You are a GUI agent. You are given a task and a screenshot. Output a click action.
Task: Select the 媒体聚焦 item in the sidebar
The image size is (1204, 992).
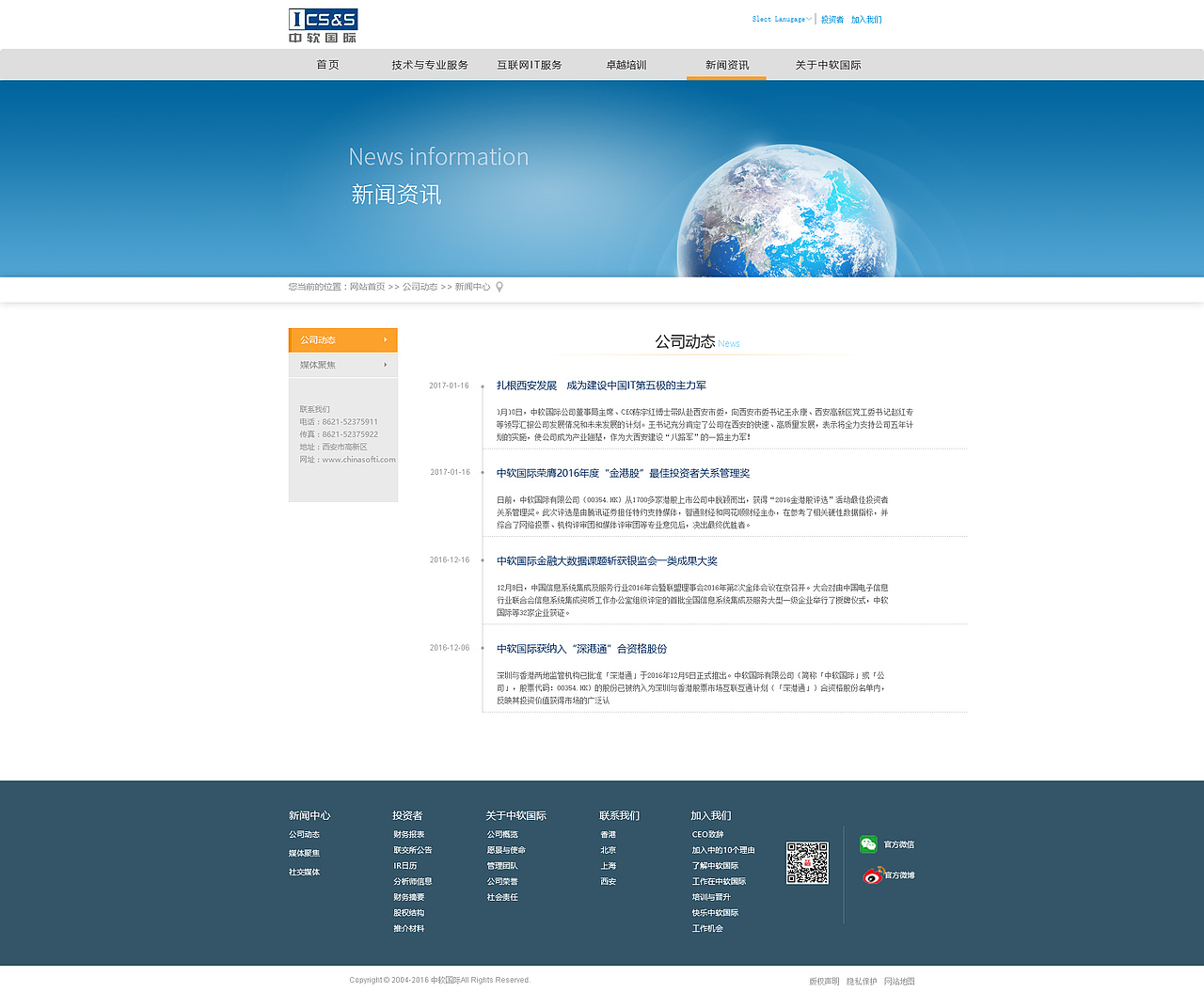(317, 364)
